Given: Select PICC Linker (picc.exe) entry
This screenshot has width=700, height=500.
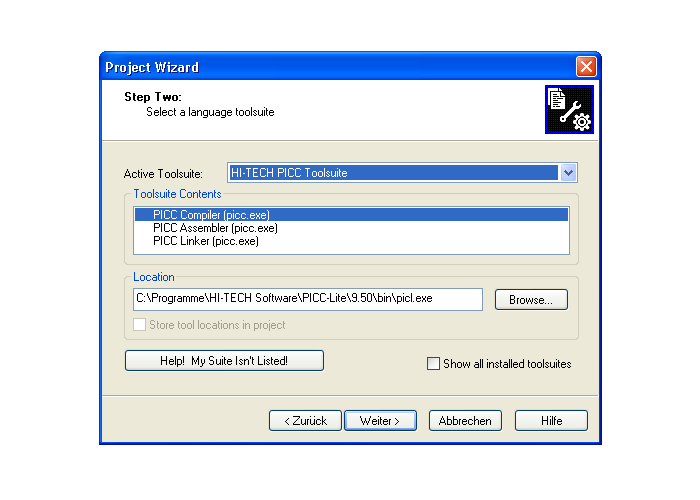Looking at the screenshot, I should [x=351, y=241].
